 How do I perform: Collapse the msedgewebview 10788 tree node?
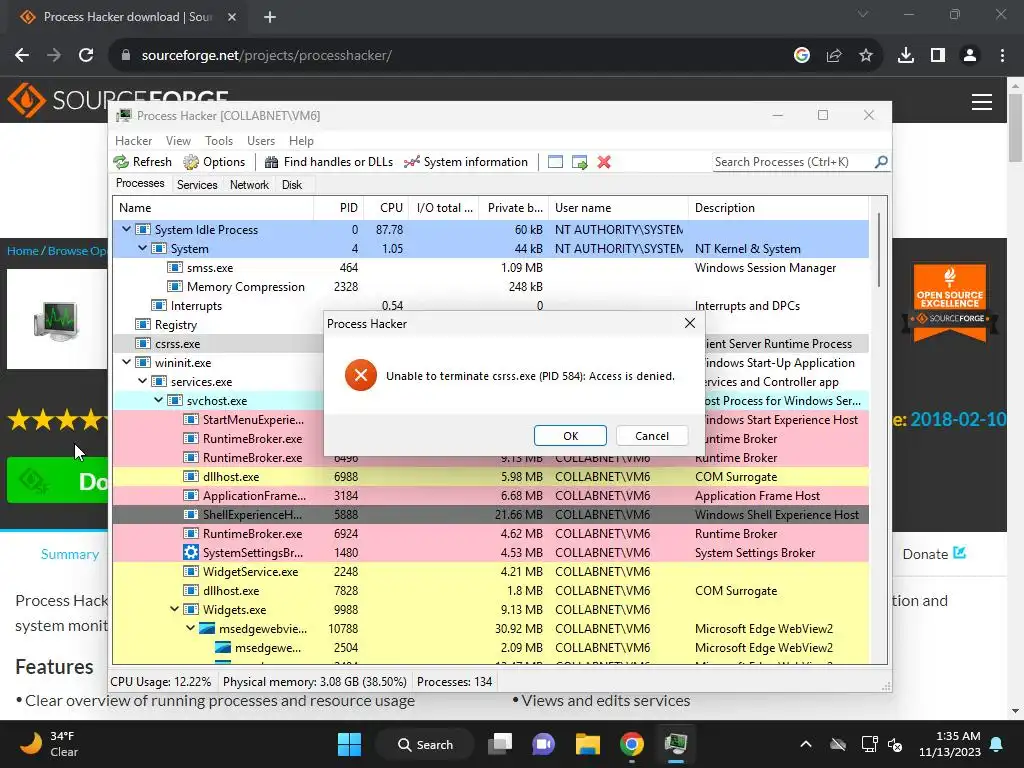click(191, 628)
